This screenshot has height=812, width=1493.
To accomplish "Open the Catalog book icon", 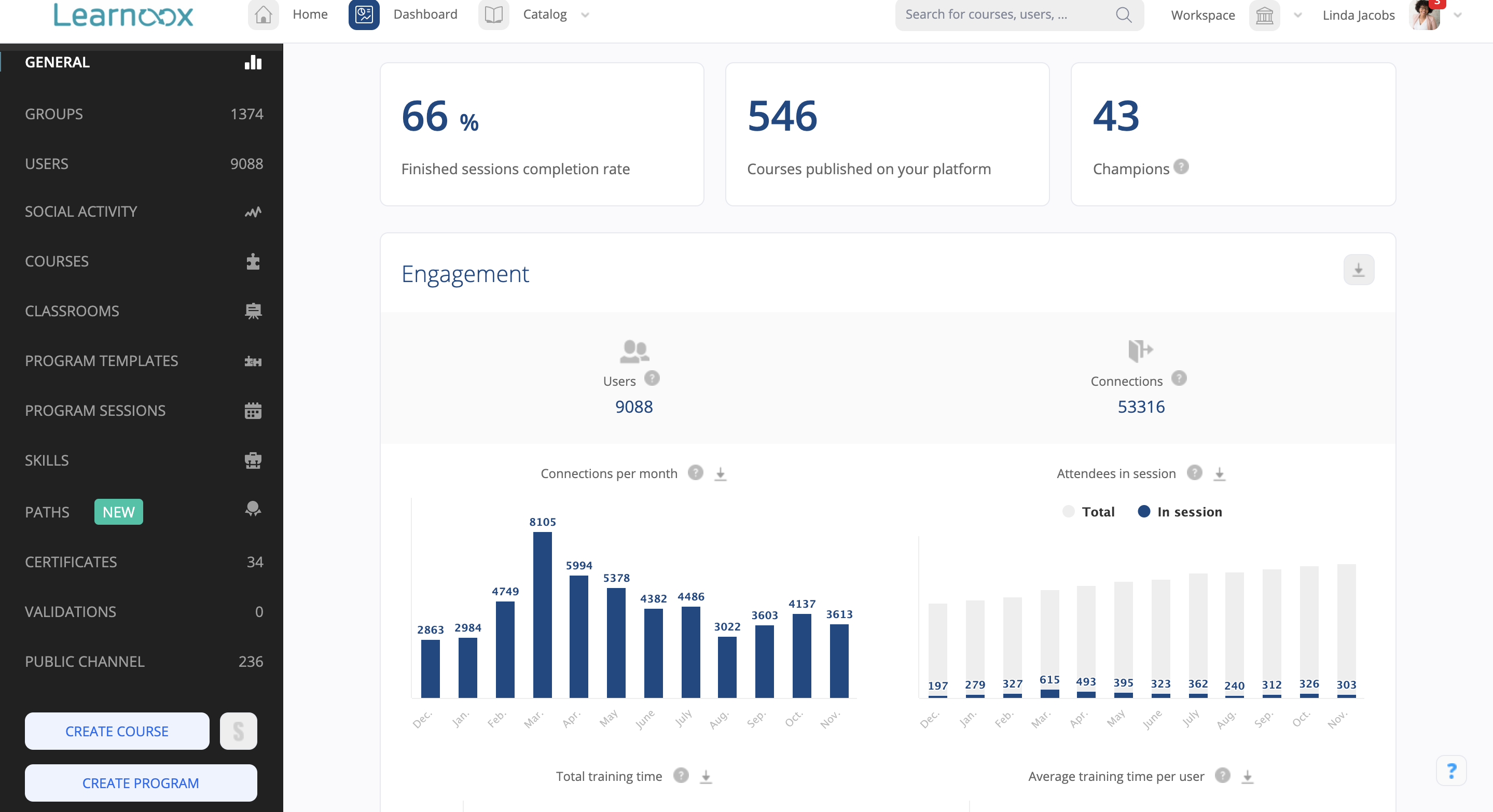I will pyautogui.click(x=493, y=15).
